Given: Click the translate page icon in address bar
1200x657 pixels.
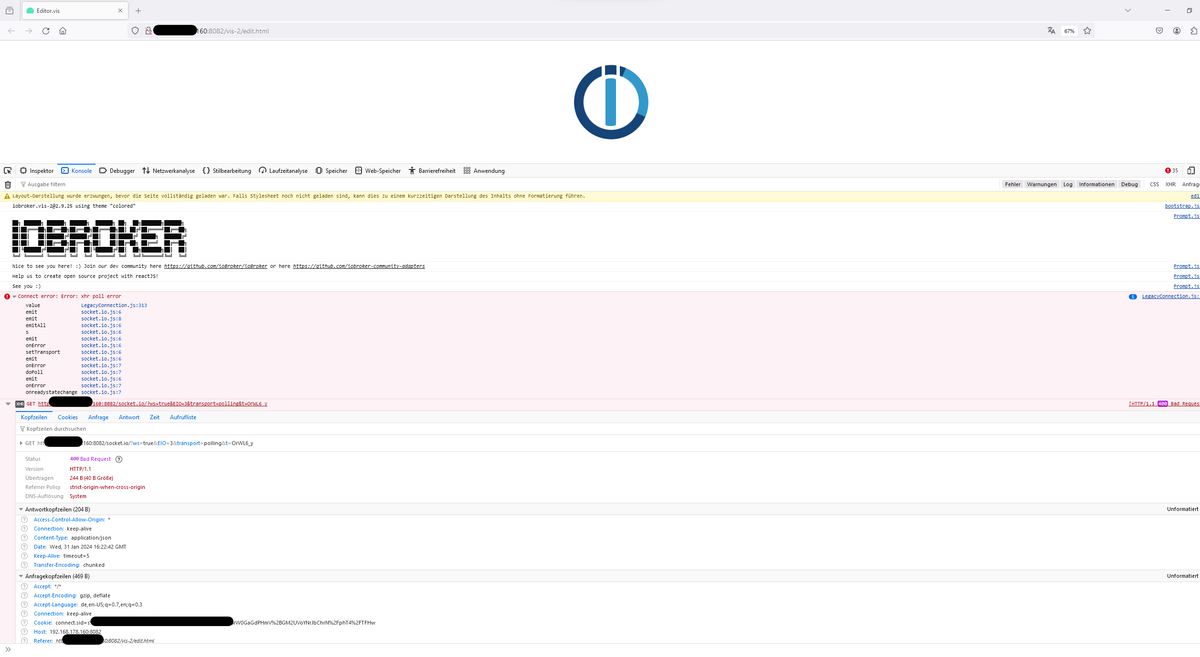Looking at the screenshot, I should point(1051,31).
